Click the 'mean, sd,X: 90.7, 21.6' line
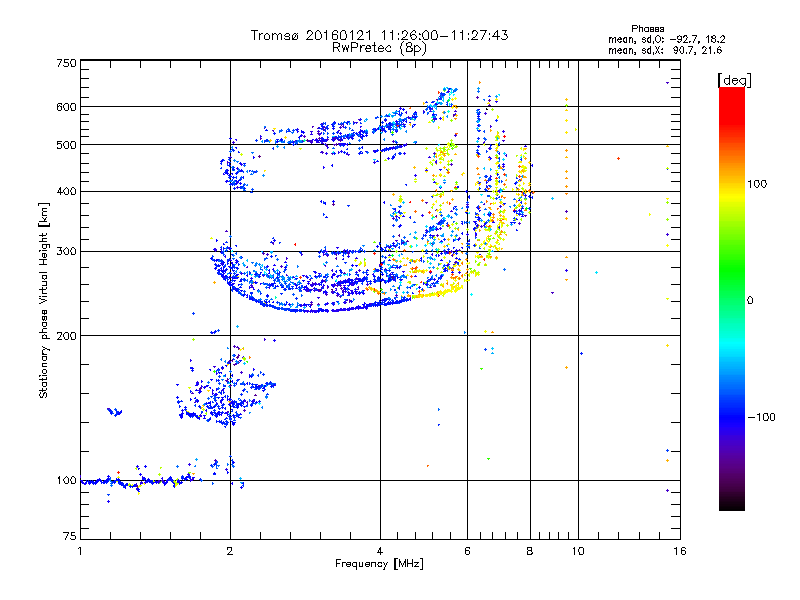 tap(665, 50)
